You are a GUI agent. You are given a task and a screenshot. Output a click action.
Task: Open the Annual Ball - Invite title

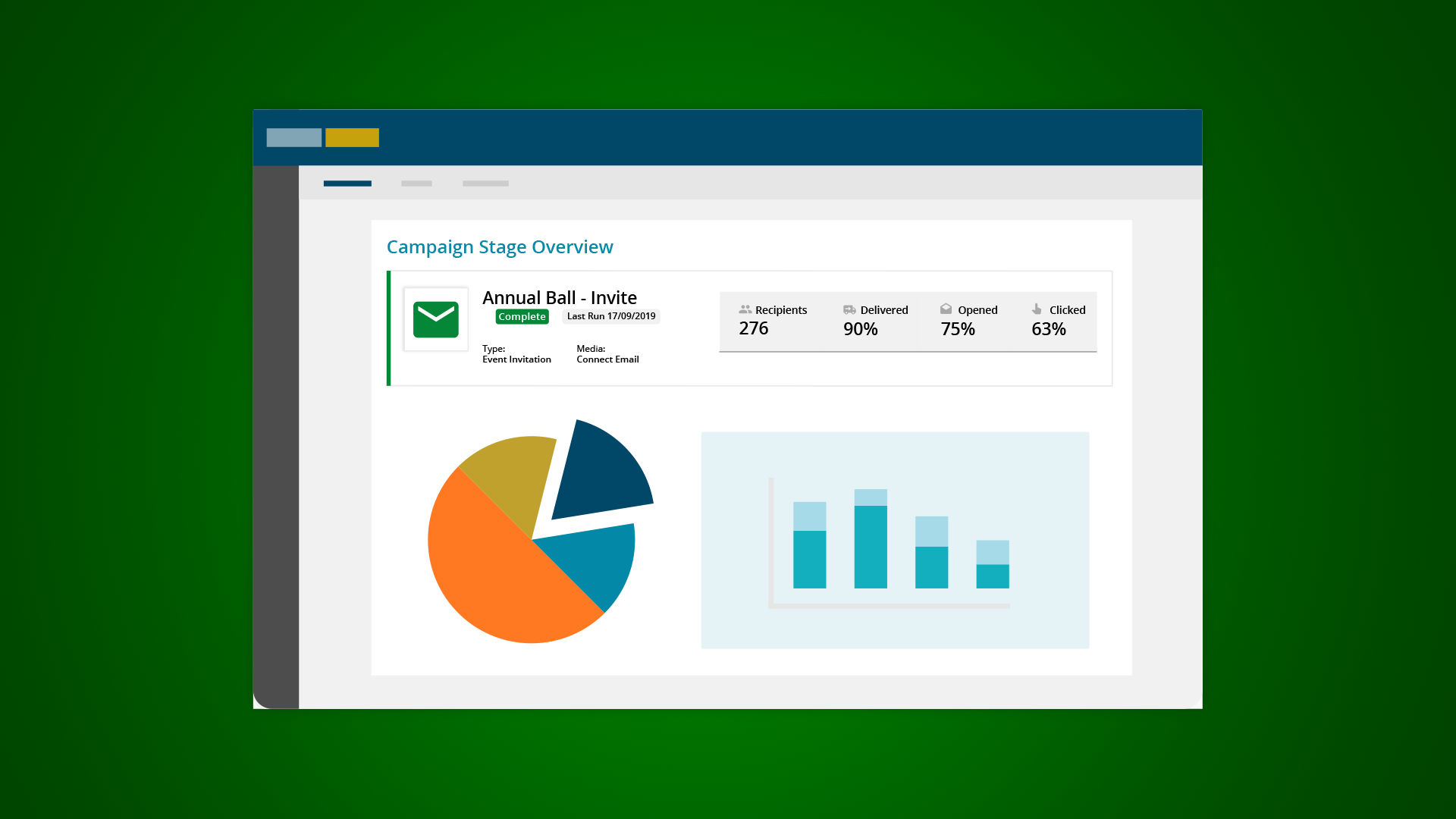pyautogui.click(x=559, y=297)
